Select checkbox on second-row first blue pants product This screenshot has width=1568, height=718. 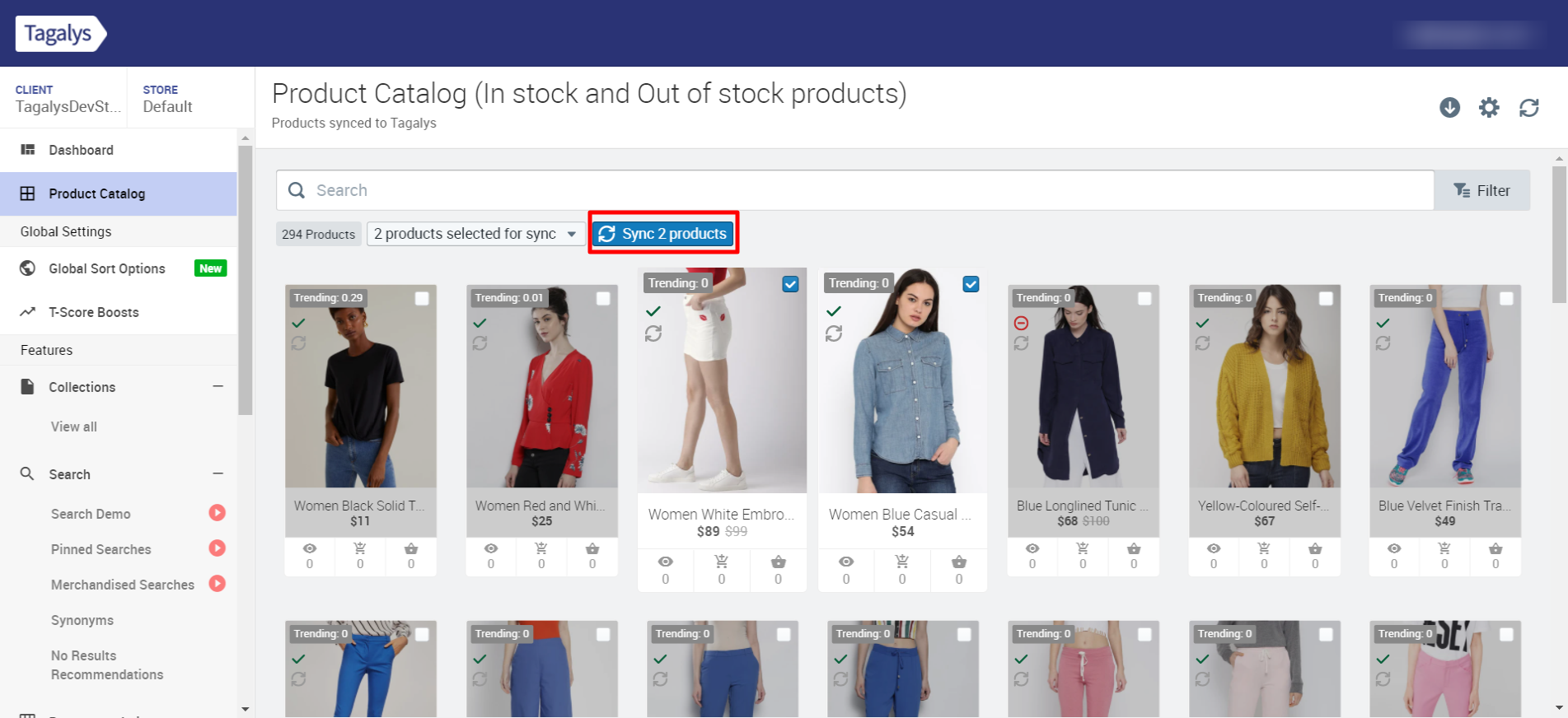[x=422, y=634]
